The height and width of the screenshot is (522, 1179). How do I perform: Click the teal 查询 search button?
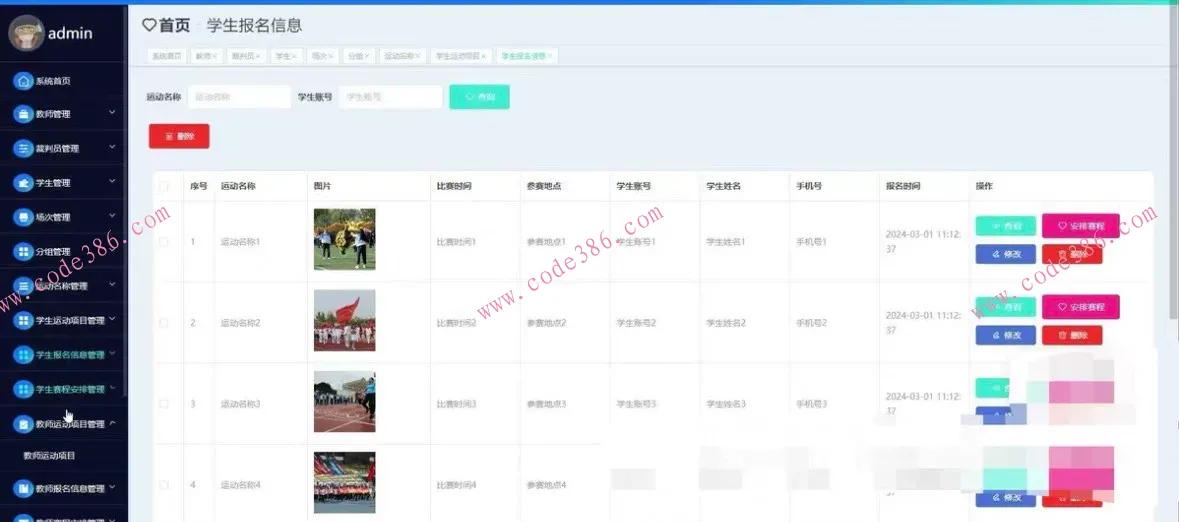(479, 97)
